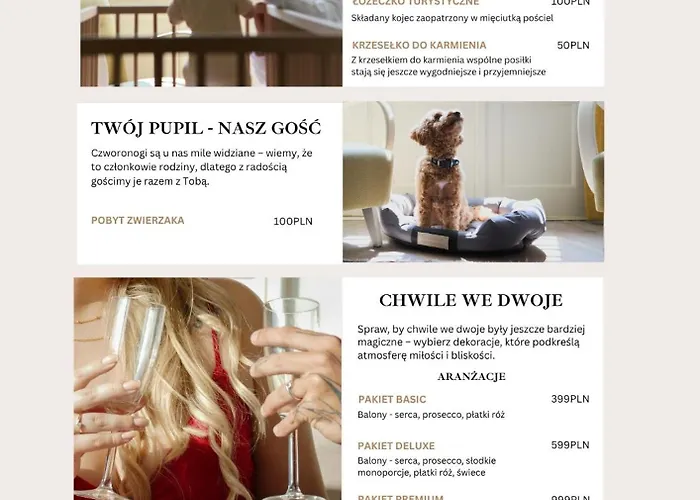Select the CHWILE WE DWOJE heading
This screenshot has width=700, height=500.
pos(471,300)
